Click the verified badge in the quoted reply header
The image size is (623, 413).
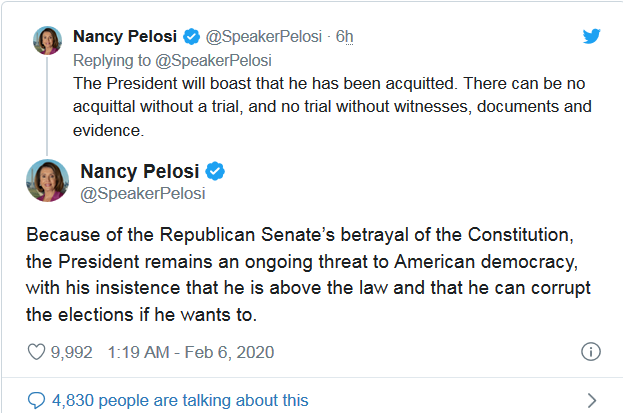click(192, 37)
